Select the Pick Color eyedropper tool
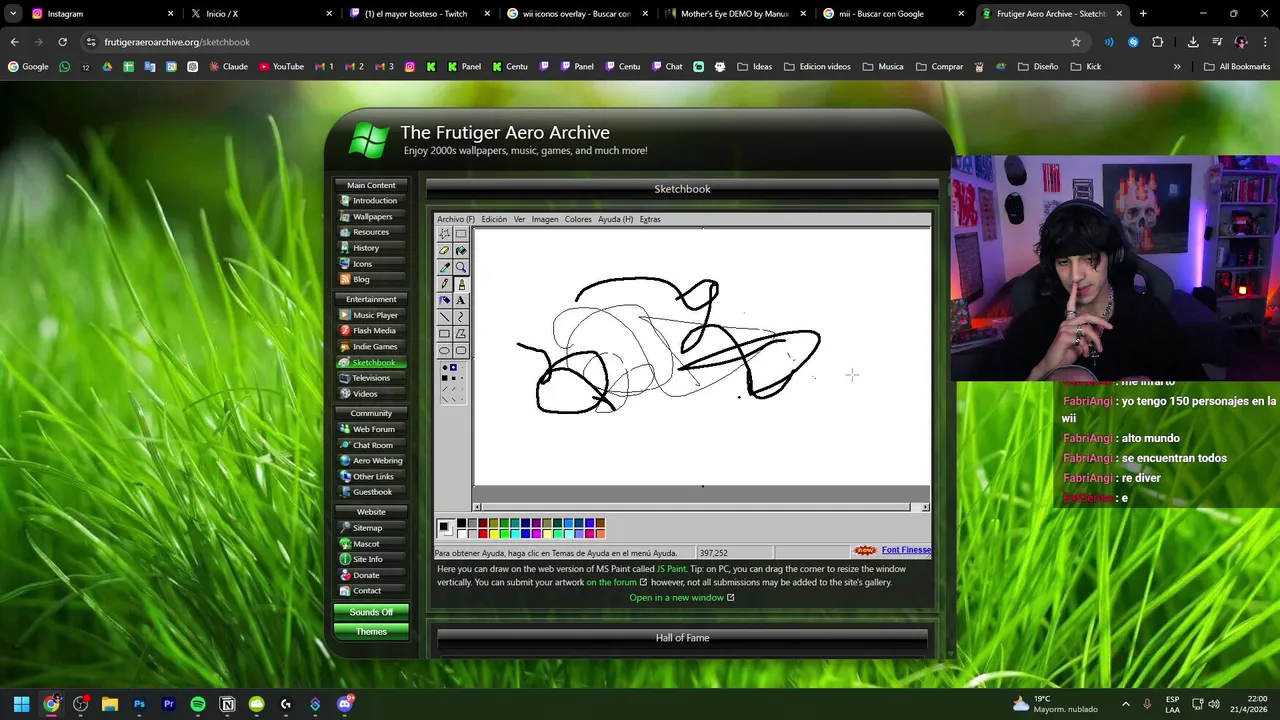Viewport: 1280px width, 720px height. tap(444, 267)
